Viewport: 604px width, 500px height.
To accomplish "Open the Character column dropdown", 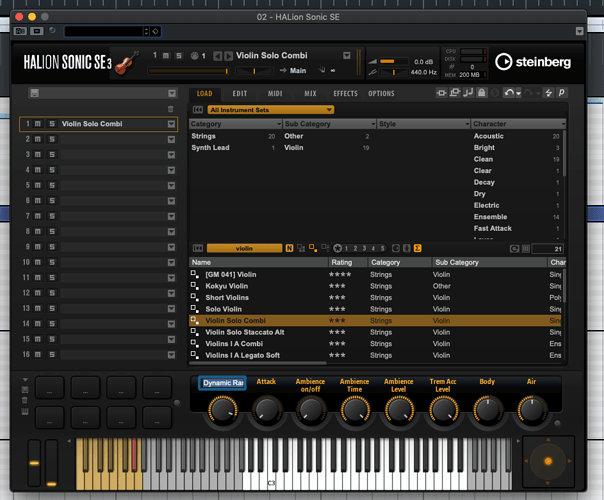I will [563, 124].
